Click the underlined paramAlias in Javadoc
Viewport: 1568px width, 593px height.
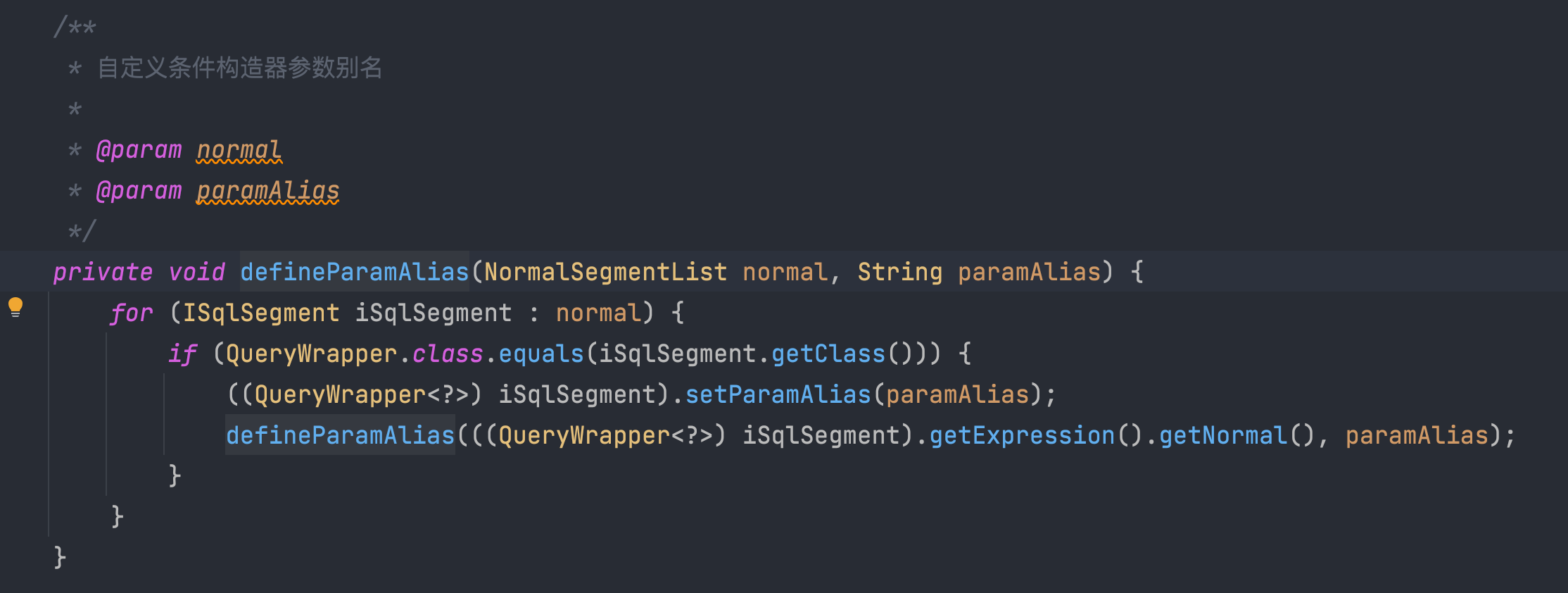(x=267, y=191)
